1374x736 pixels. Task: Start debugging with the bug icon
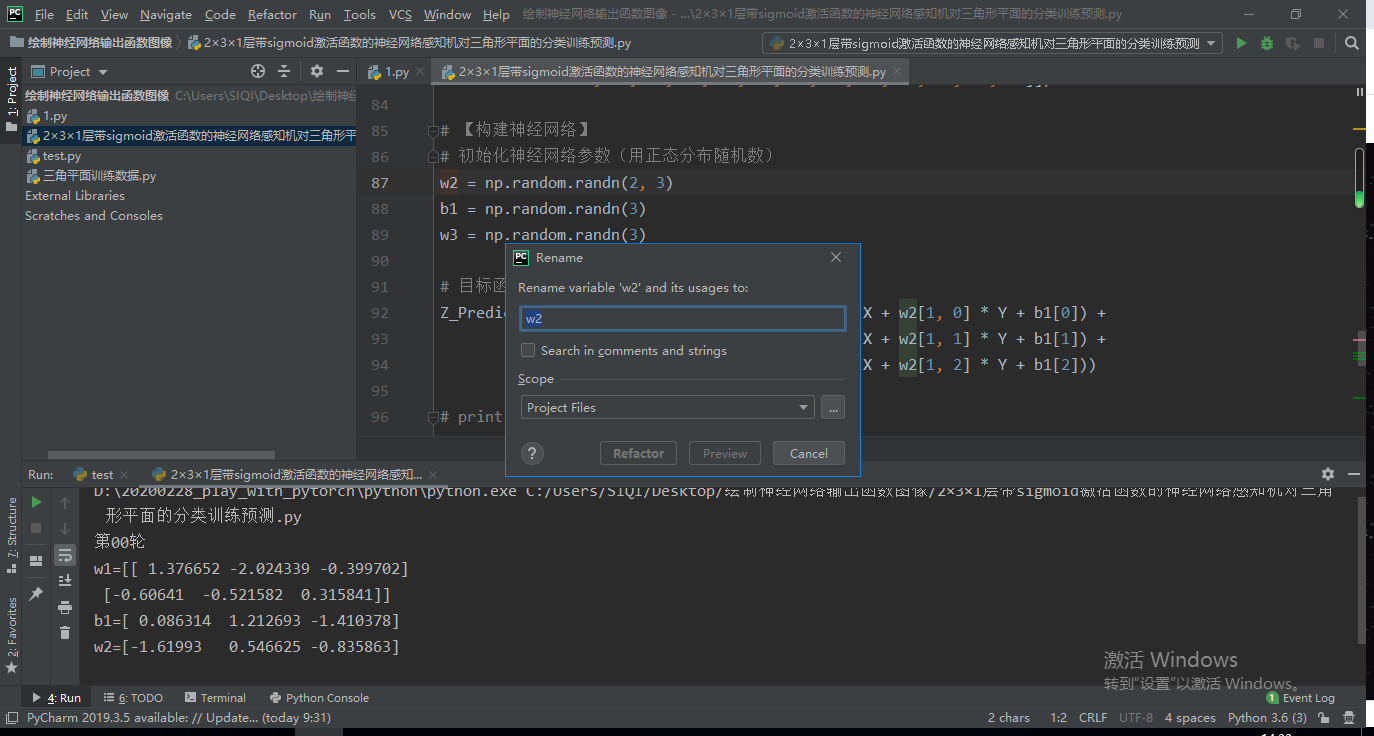1266,44
